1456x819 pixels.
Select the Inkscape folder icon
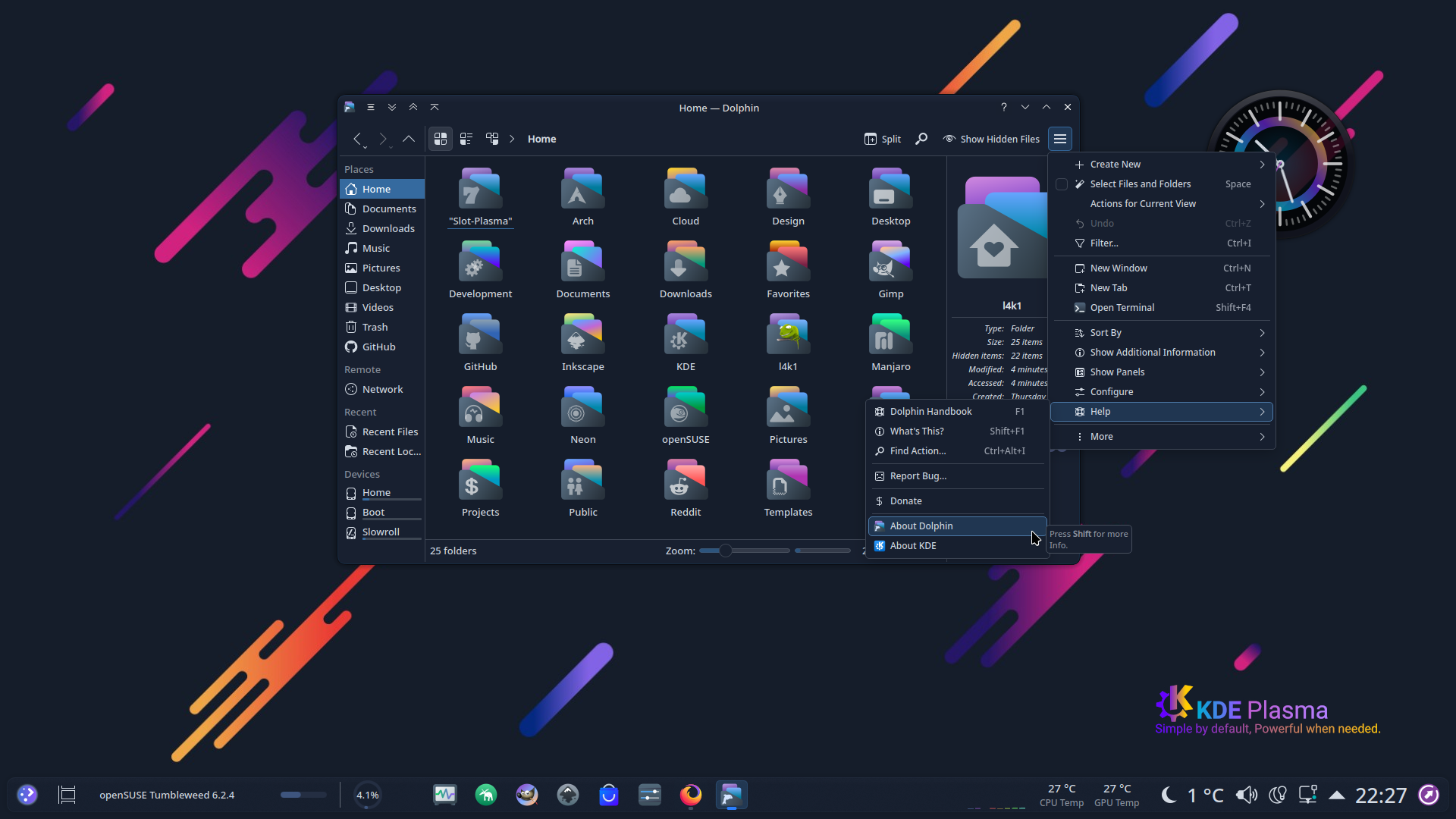point(582,335)
